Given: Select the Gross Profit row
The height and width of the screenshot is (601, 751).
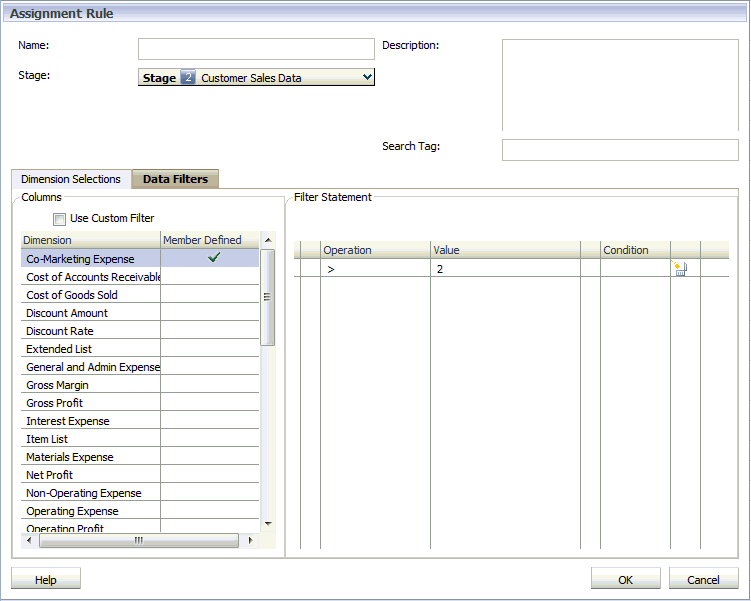Looking at the screenshot, I should [140, 403].
